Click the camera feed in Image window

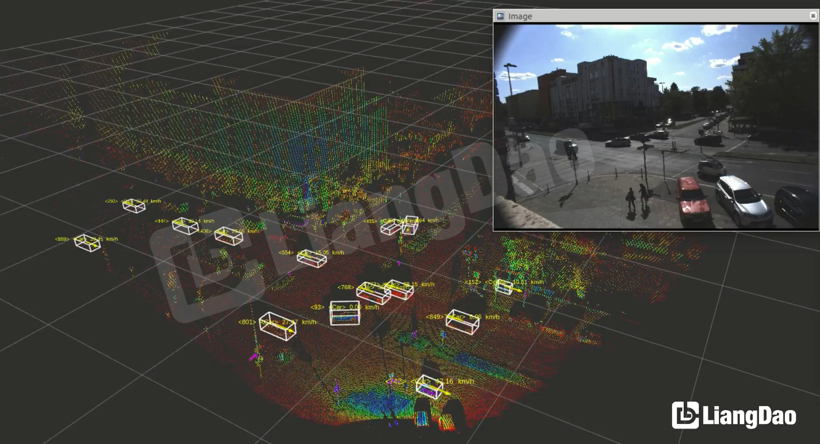click(x=656, y=126)
